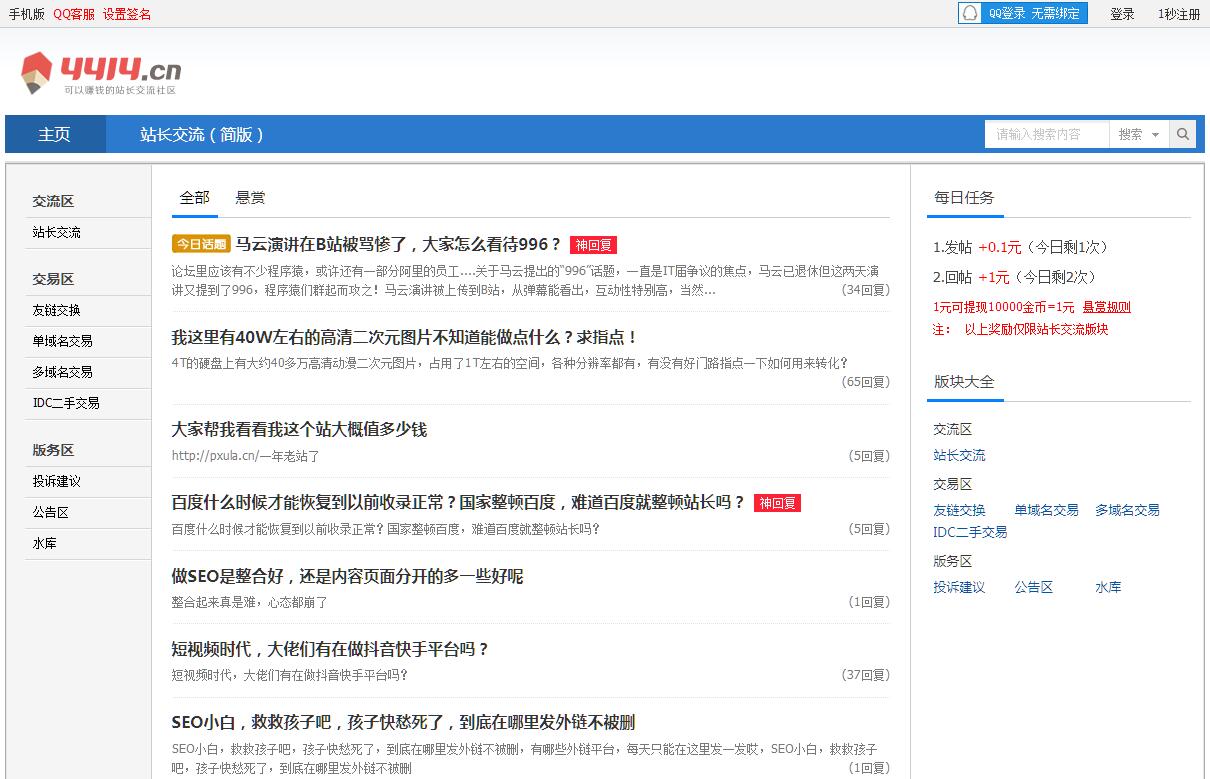Open the 主页 navigation item

pyautogui.click(x=55, y=134)
